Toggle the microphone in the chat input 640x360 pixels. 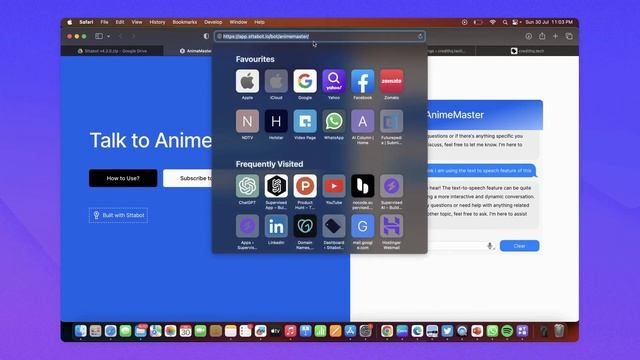[490, 246]
